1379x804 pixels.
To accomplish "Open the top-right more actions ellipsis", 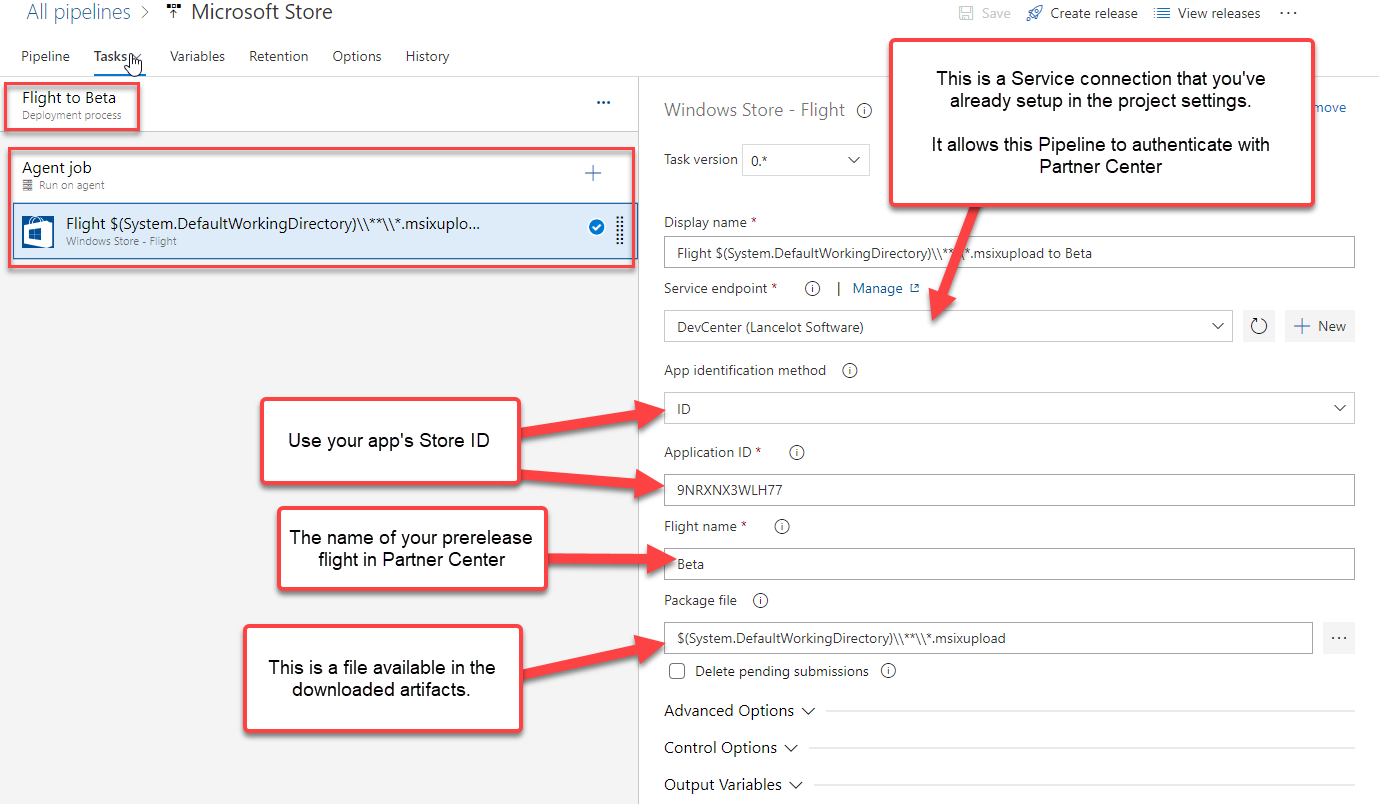I will (1288, 13).
